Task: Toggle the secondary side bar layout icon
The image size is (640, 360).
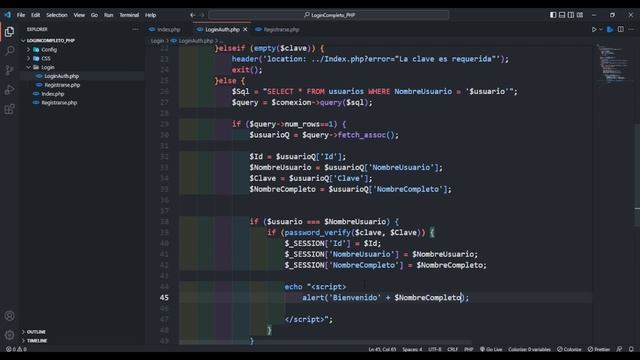Action: click(x=571, y=15)
